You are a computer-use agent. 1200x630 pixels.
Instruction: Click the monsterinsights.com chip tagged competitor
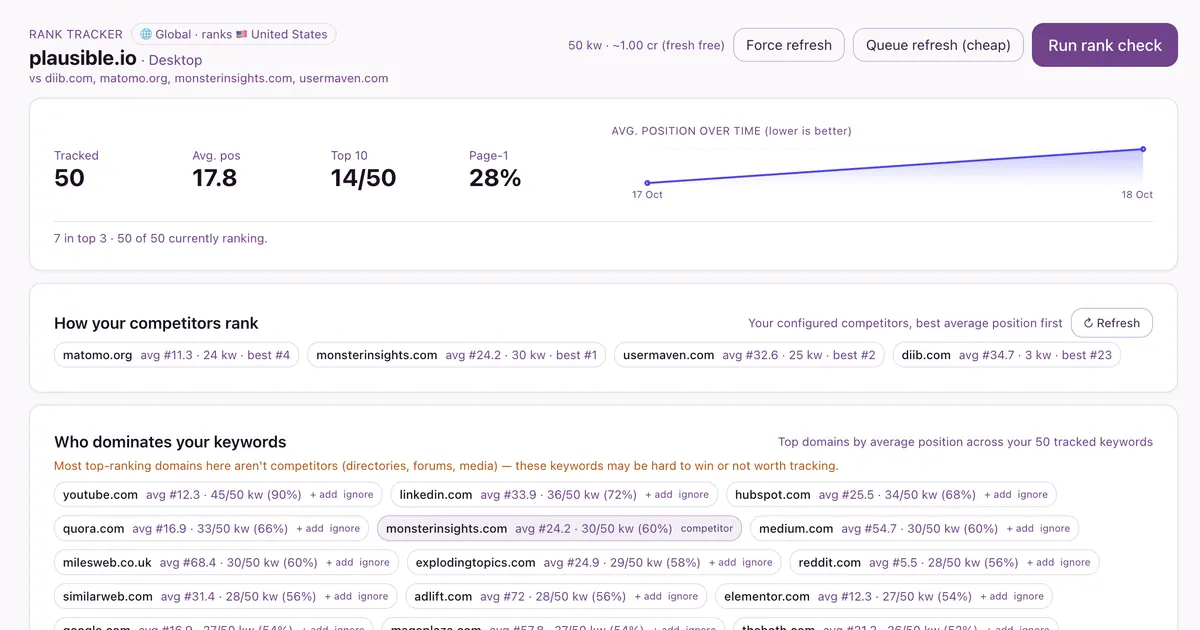(559, 529)
